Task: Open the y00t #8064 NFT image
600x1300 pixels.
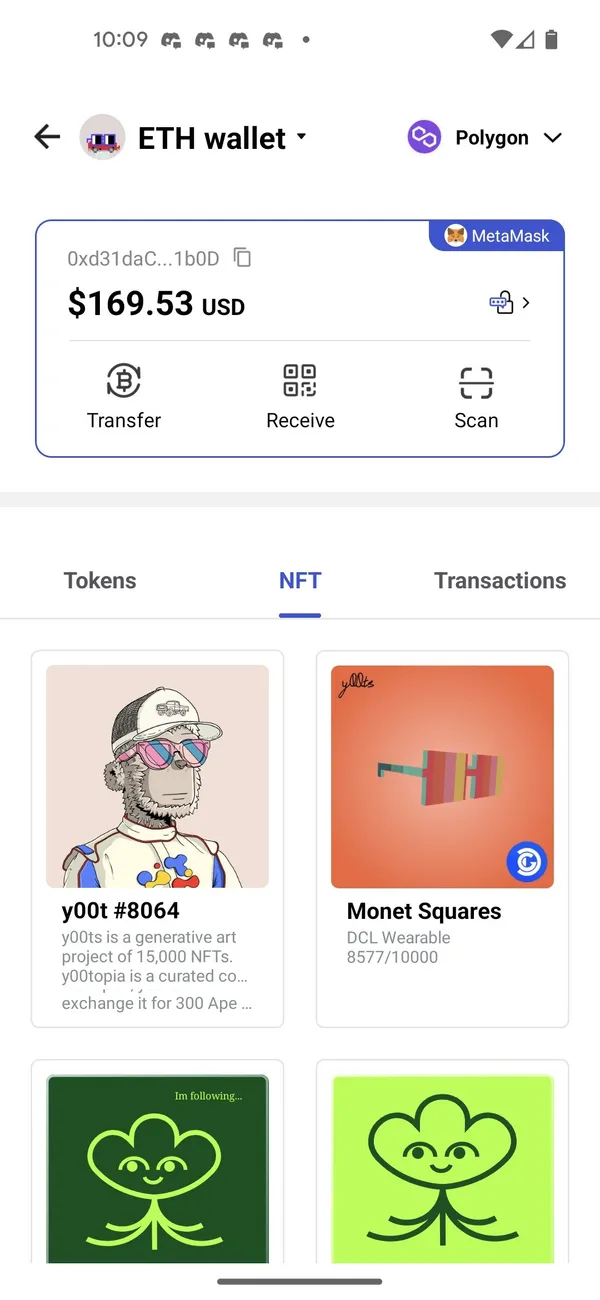Action: (x=157, y=776)
